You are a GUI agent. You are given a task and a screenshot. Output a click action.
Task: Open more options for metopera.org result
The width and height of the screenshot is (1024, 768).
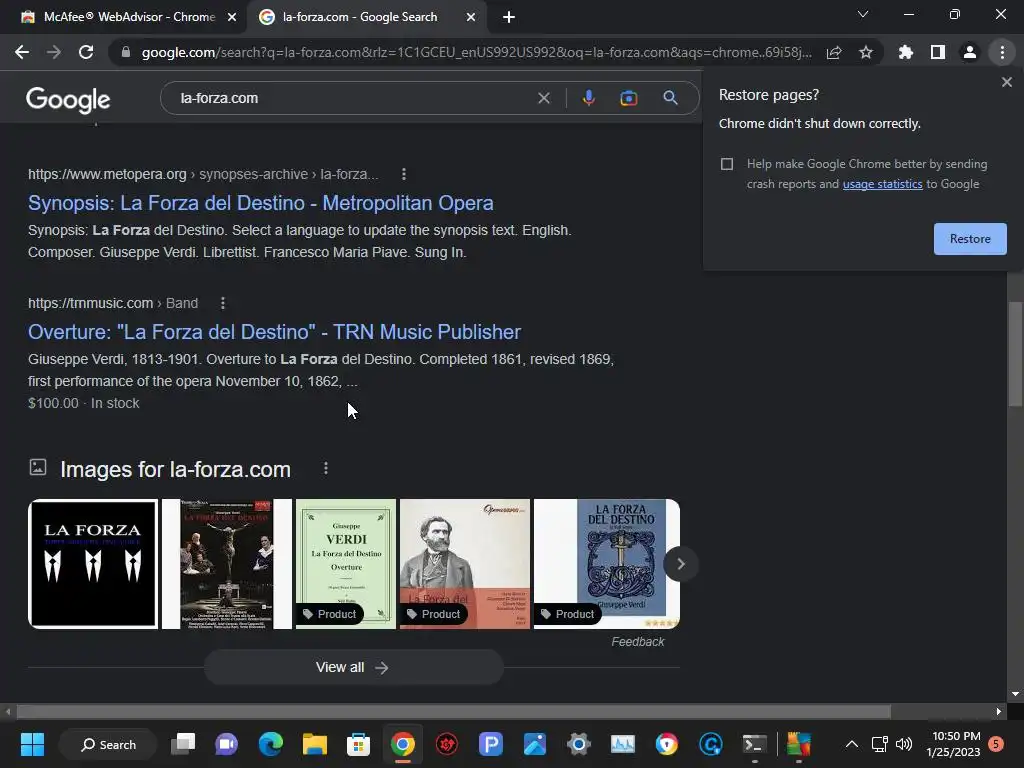[404, 174]
